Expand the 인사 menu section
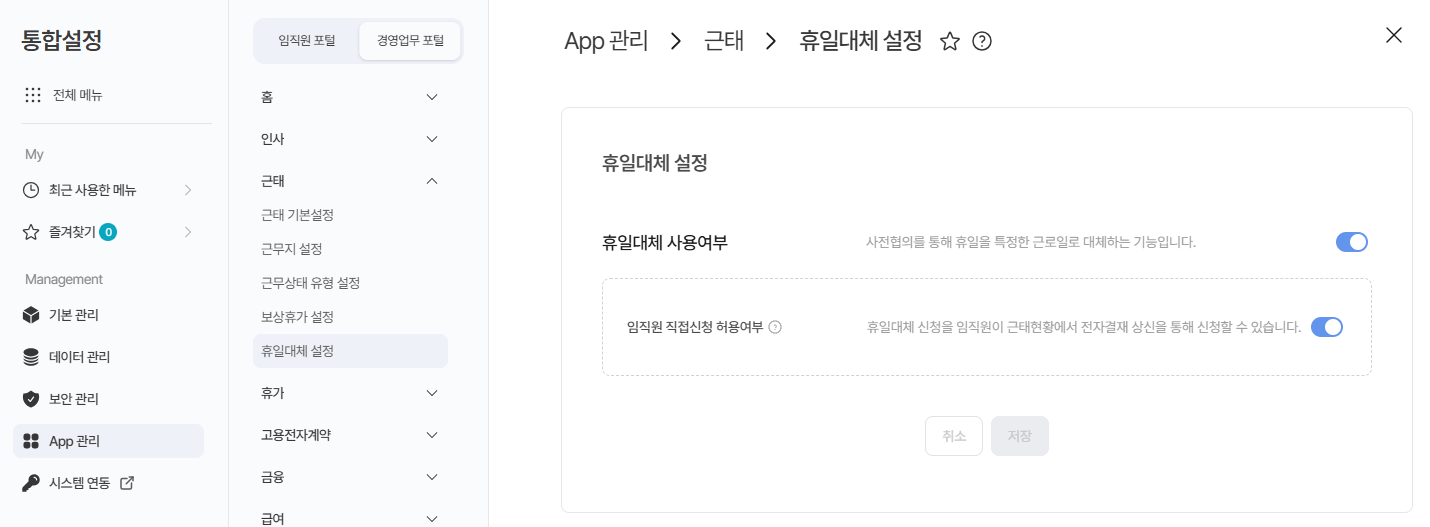1430x527 pixels. [x=432, y=139]
